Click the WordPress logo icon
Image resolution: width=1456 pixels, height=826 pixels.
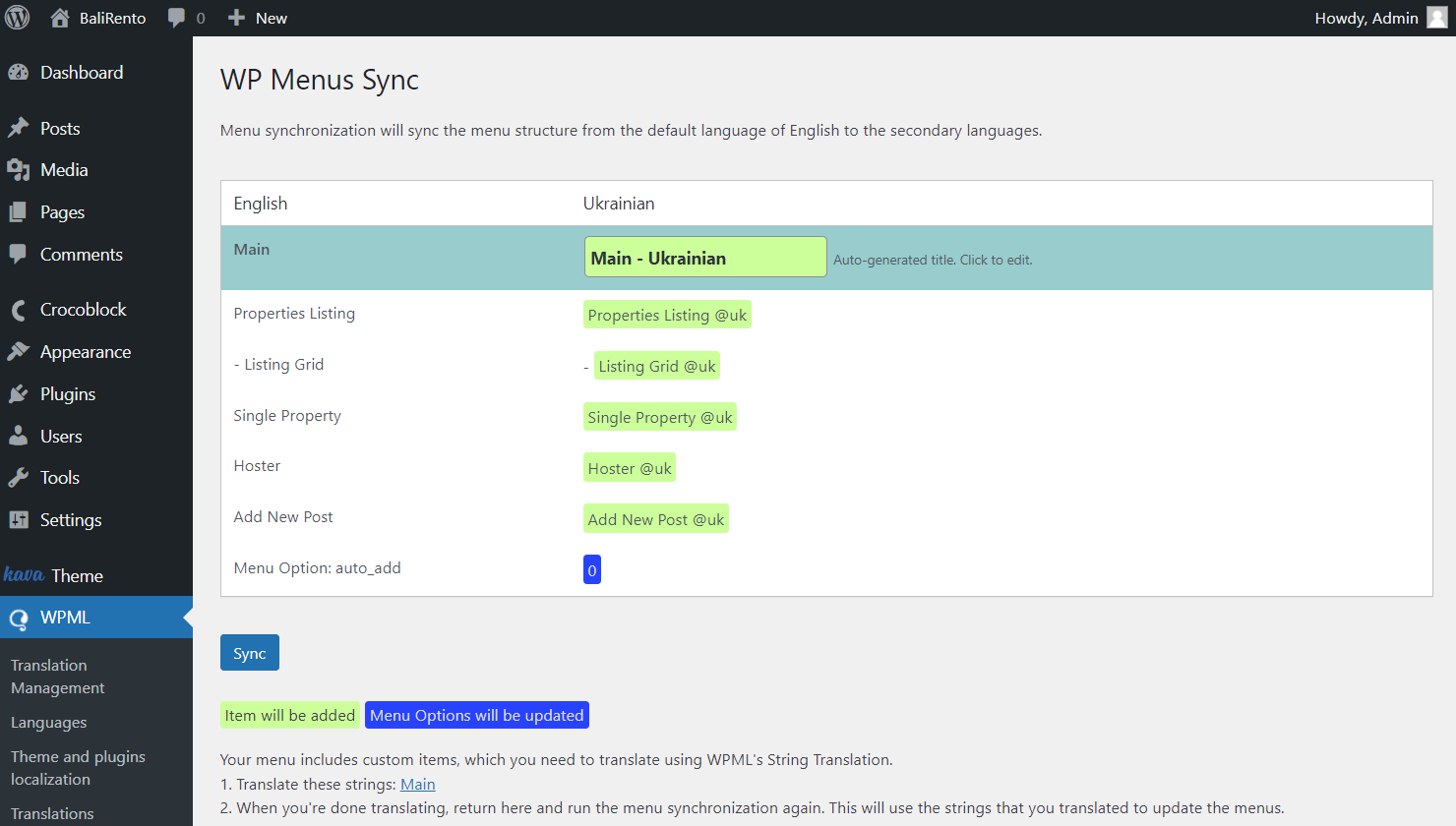coord(18,18)
